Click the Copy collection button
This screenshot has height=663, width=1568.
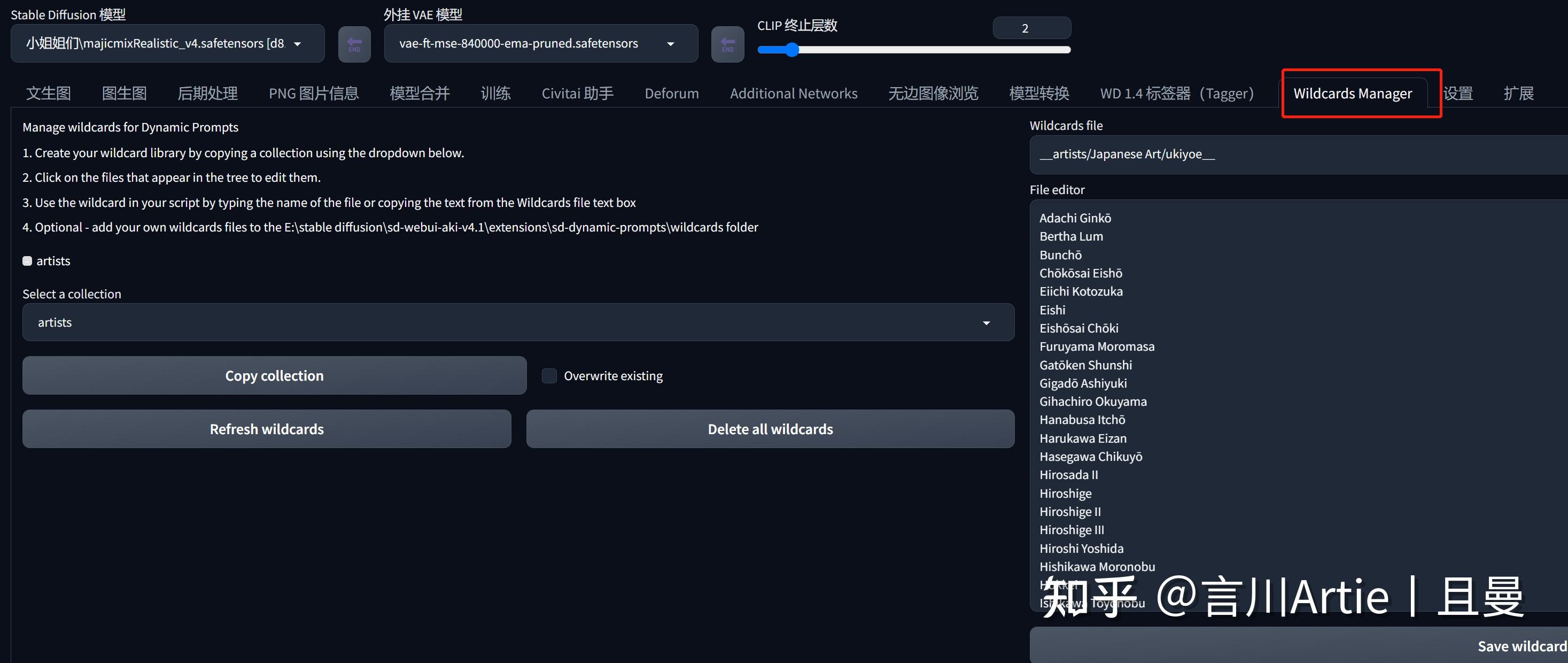pos(274,375)
